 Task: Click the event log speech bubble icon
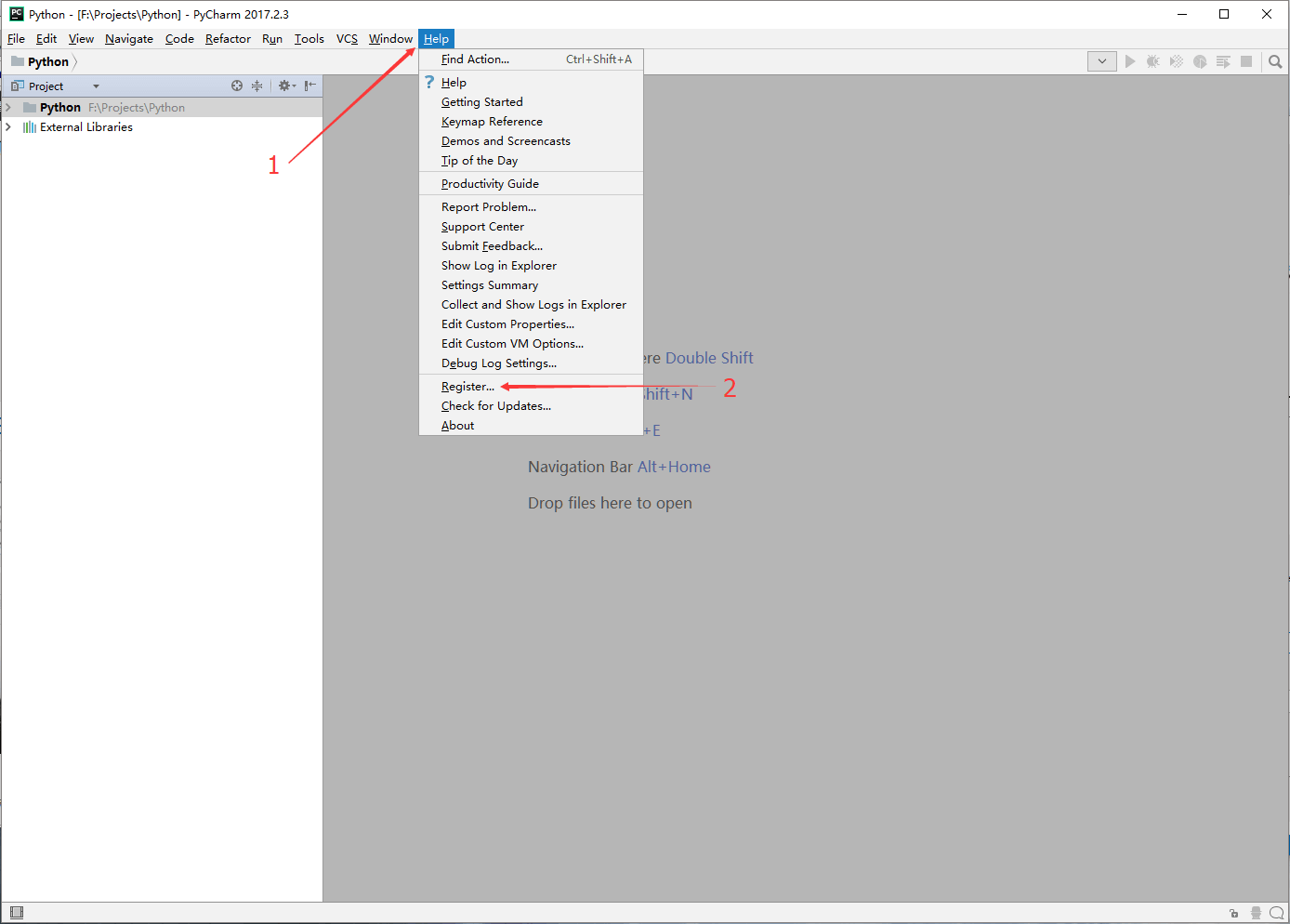[1276, 913]
